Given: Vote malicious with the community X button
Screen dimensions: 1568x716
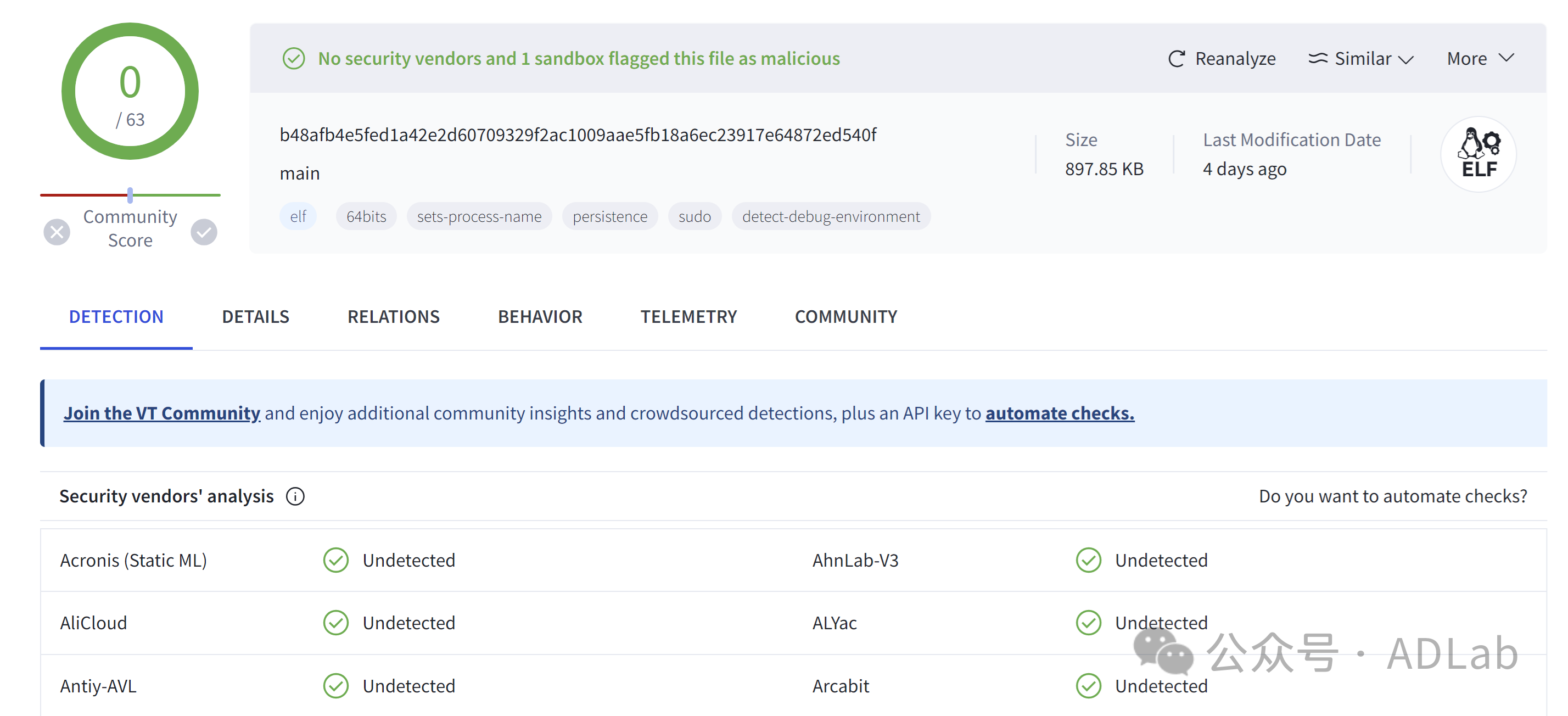Looking at the screenshot, I should 57,232.
